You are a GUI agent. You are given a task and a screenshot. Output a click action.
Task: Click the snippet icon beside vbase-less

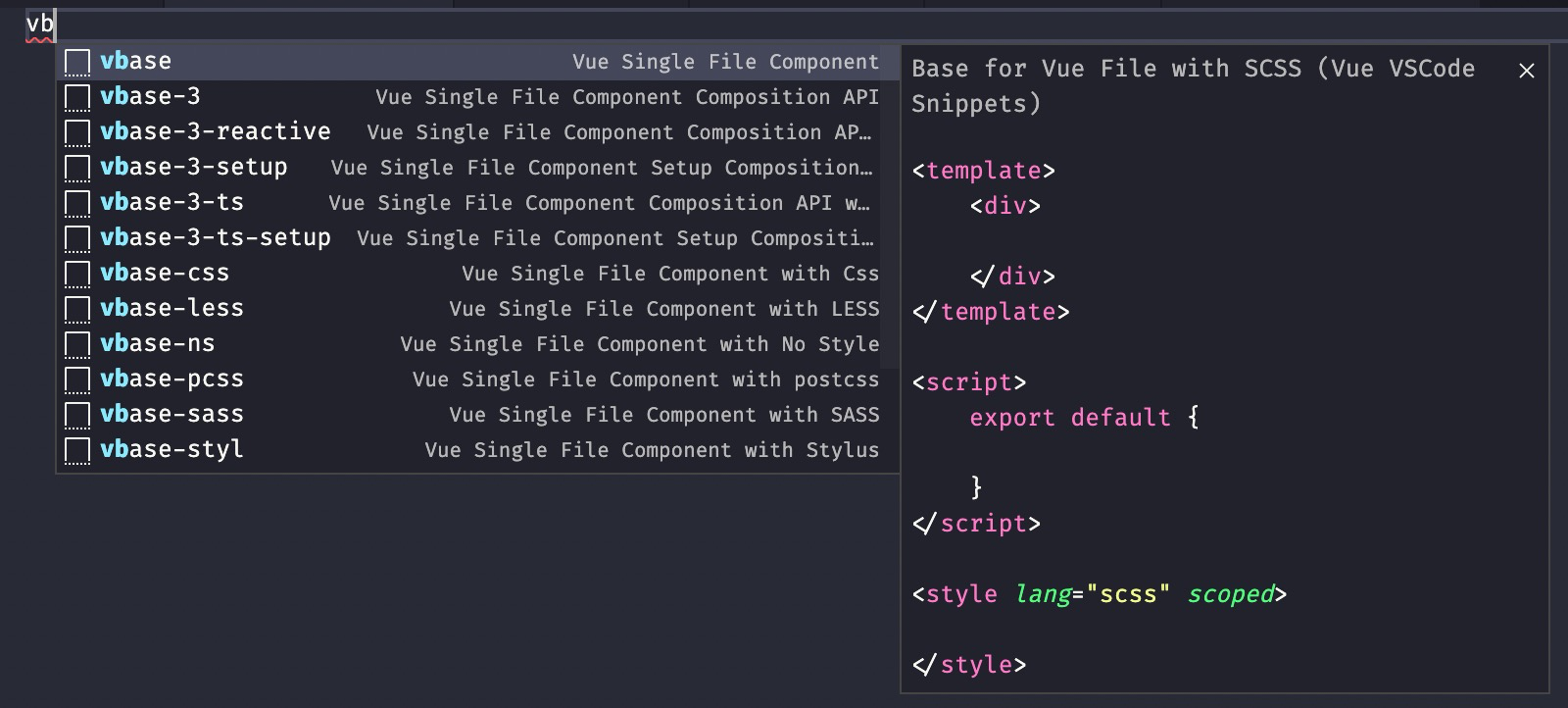coord(77,310)
